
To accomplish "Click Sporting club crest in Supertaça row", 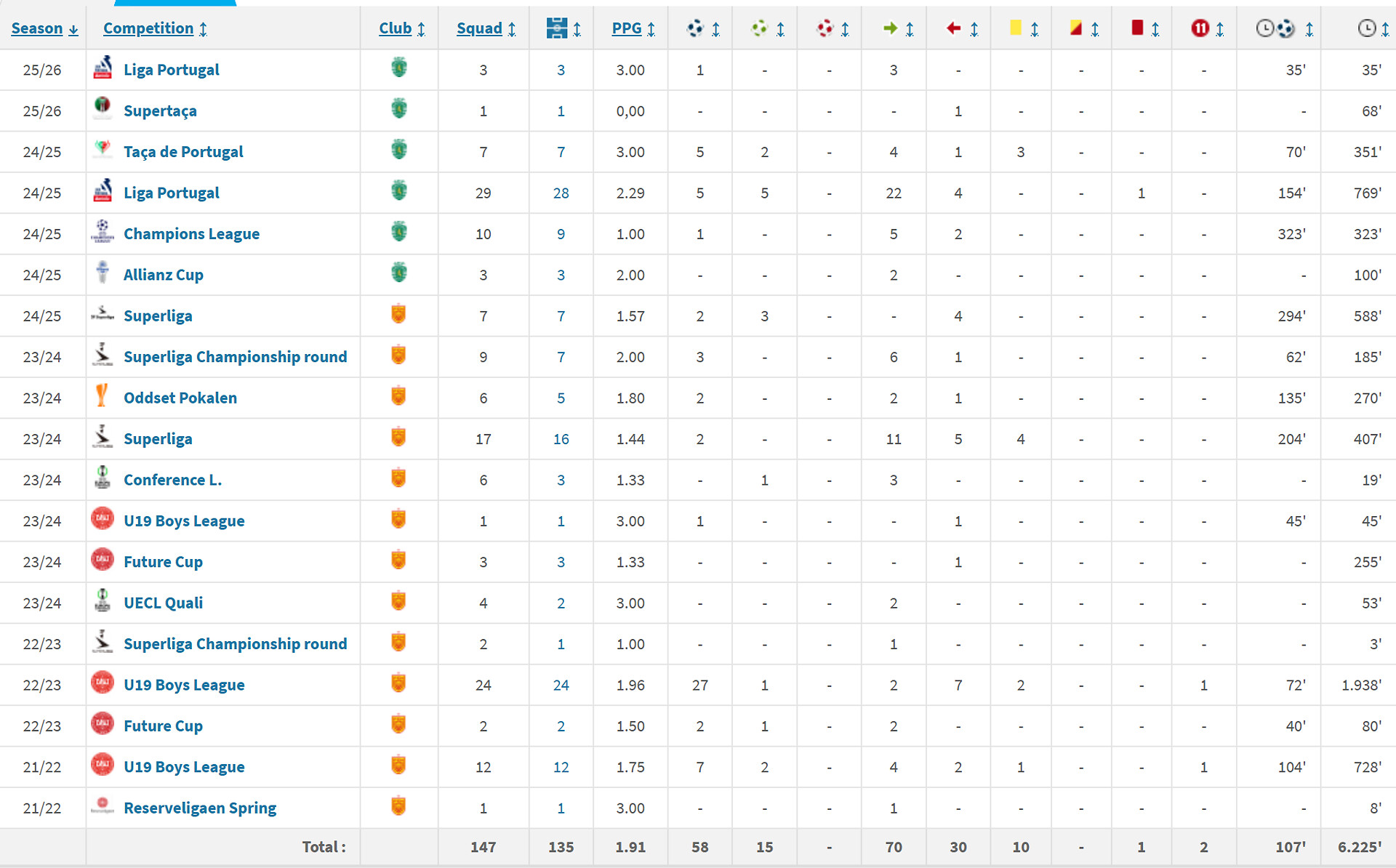I will pos(398,110).
